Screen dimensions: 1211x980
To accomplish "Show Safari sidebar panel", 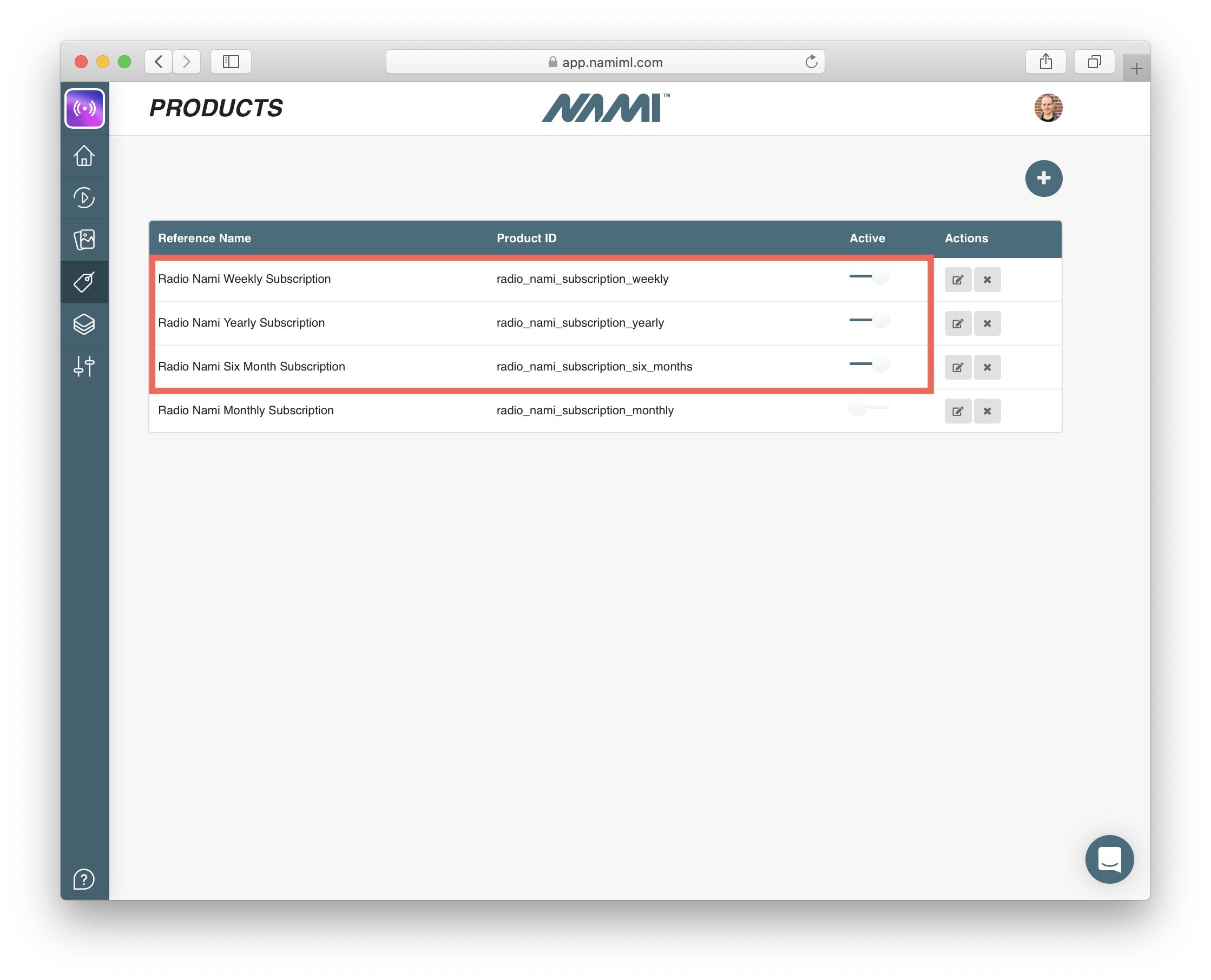I will pos(231,62).
